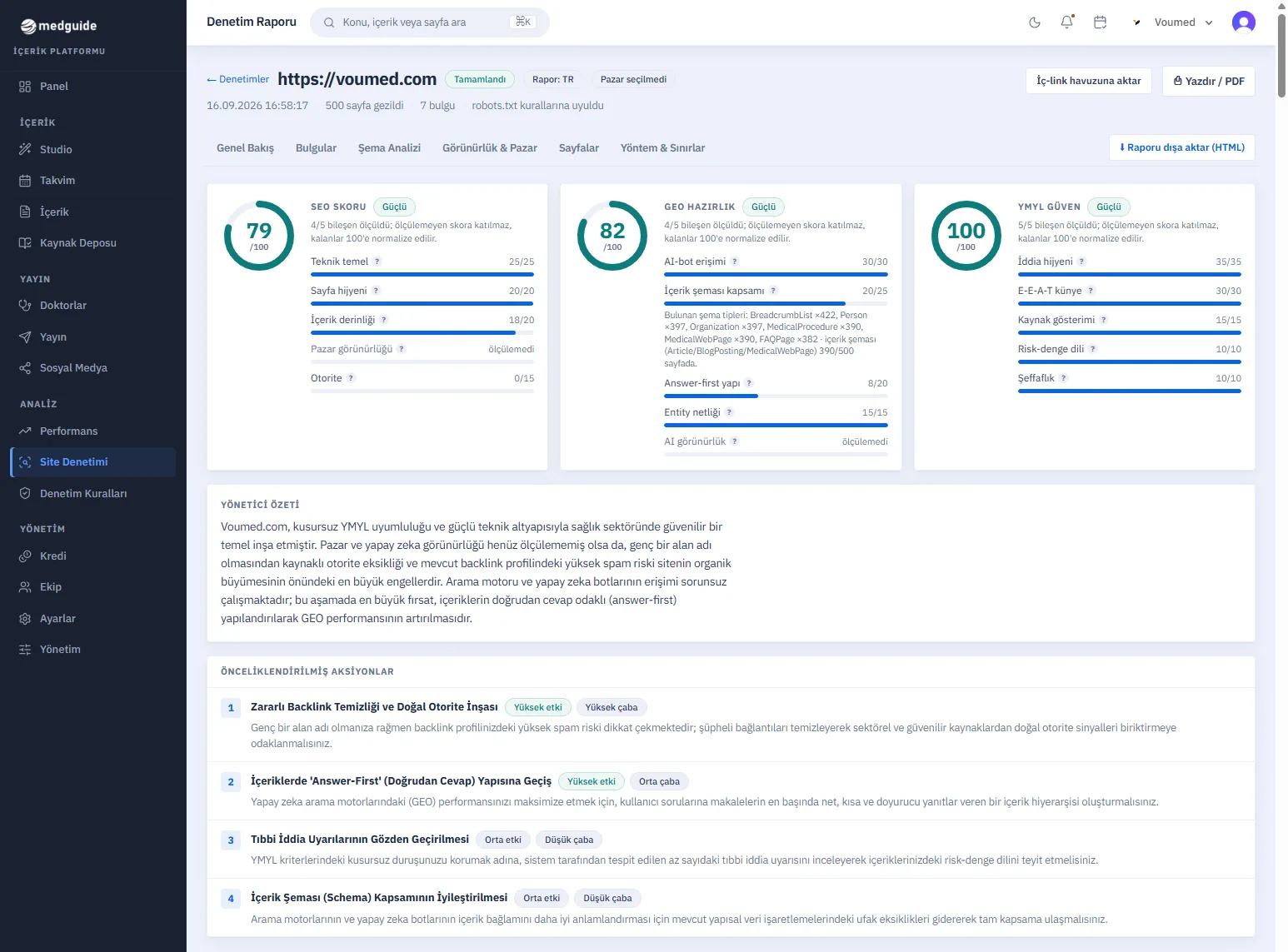Screen dimensions: 1288x952
Task: Show the Answer-first yapı help icon
Action: point(749,383)
